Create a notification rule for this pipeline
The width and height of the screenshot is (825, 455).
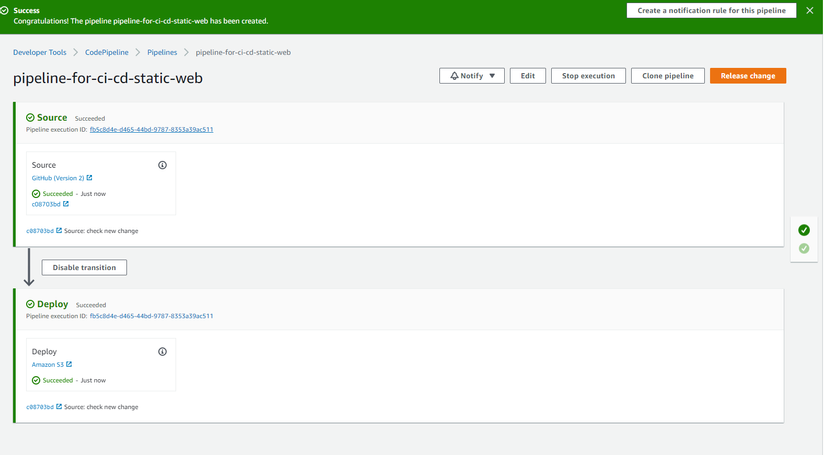[712, 10]
